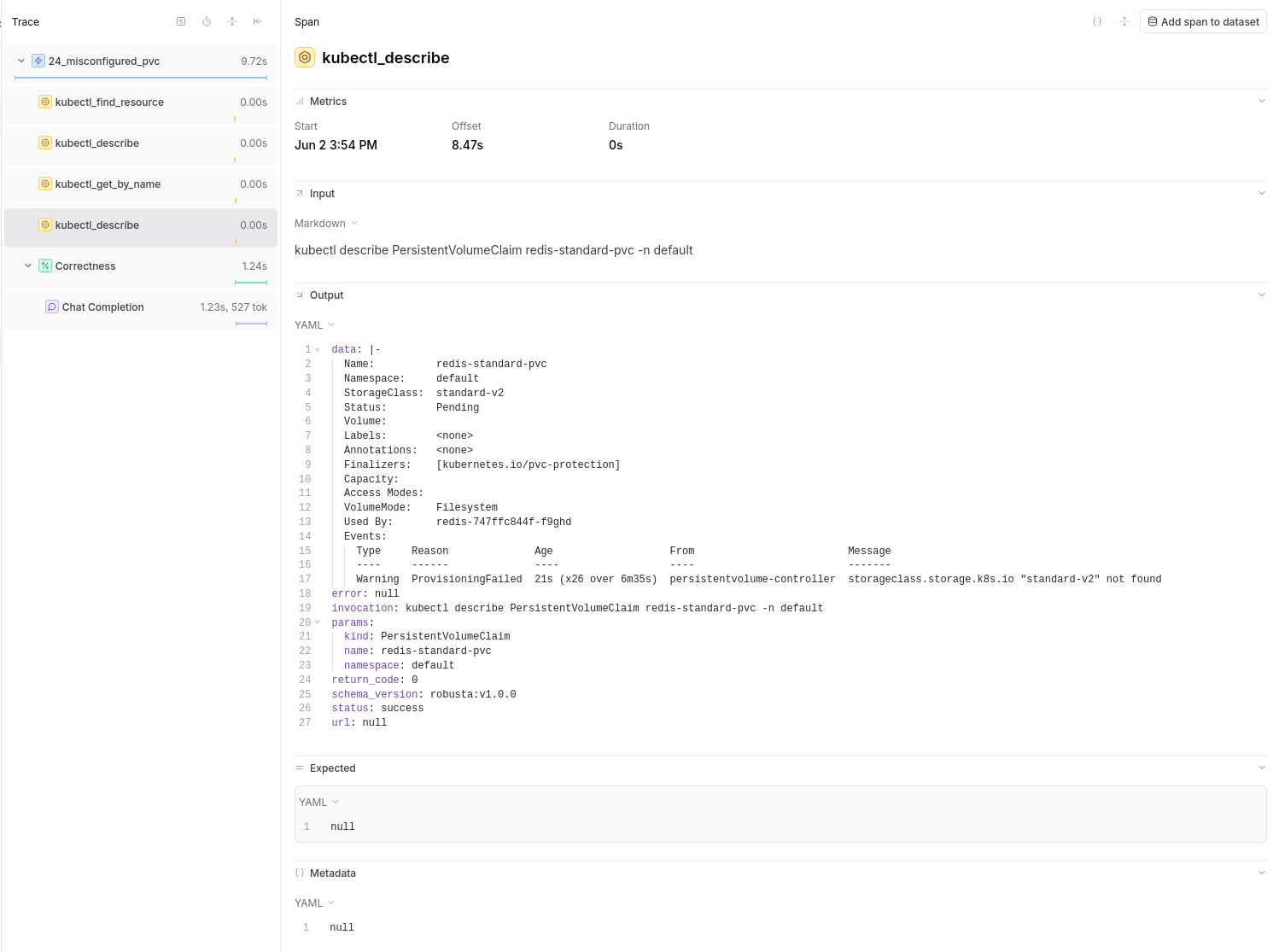Click the expand icon next to the braces icon
Screen dimensions: 1279x952
pos(1124,21)
